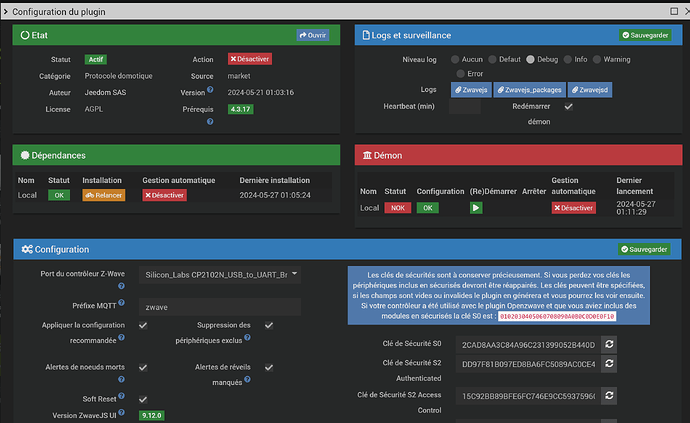Toggle Alertes de réveils manqués checkbox
Image resolution: width=690 pixels, height=423 pixels.
click(269, 367)
